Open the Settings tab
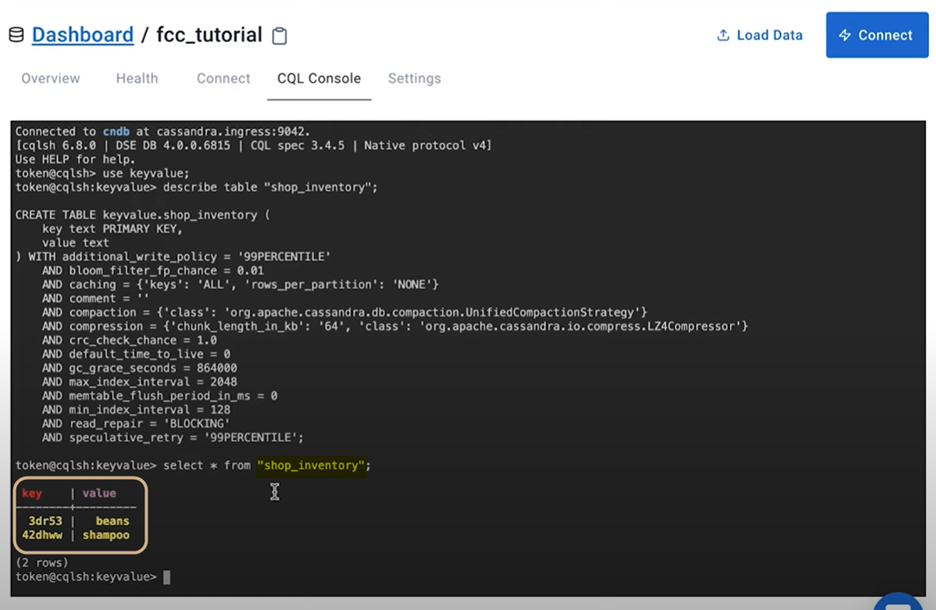The image size is (936, 610). tap(414, 78)
